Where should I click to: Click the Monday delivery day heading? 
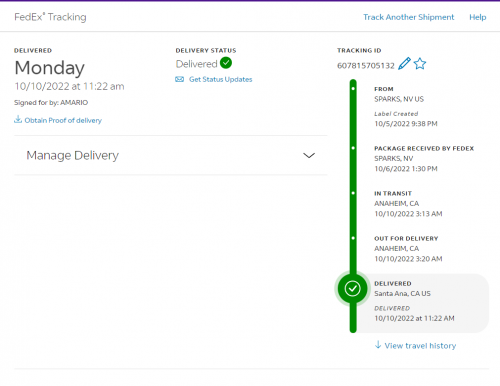[50, 68]
